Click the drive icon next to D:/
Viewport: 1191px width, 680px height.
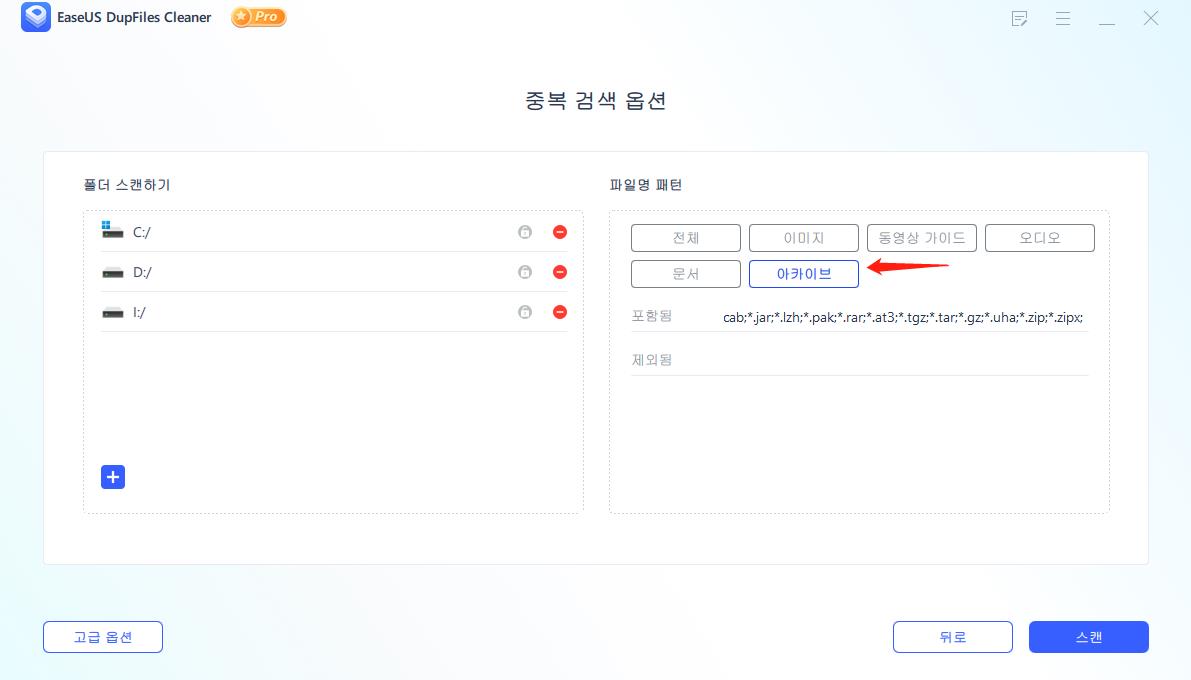(112, 271)
